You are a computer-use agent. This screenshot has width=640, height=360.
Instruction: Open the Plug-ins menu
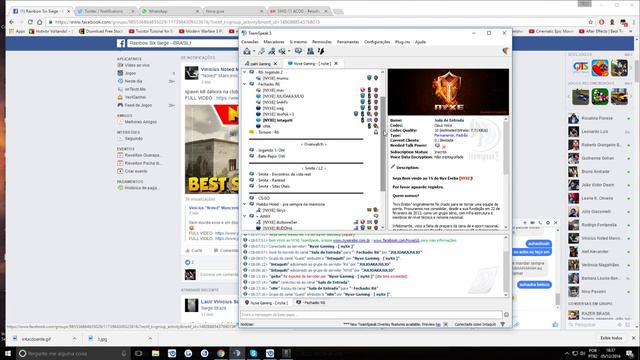point(402,42)
